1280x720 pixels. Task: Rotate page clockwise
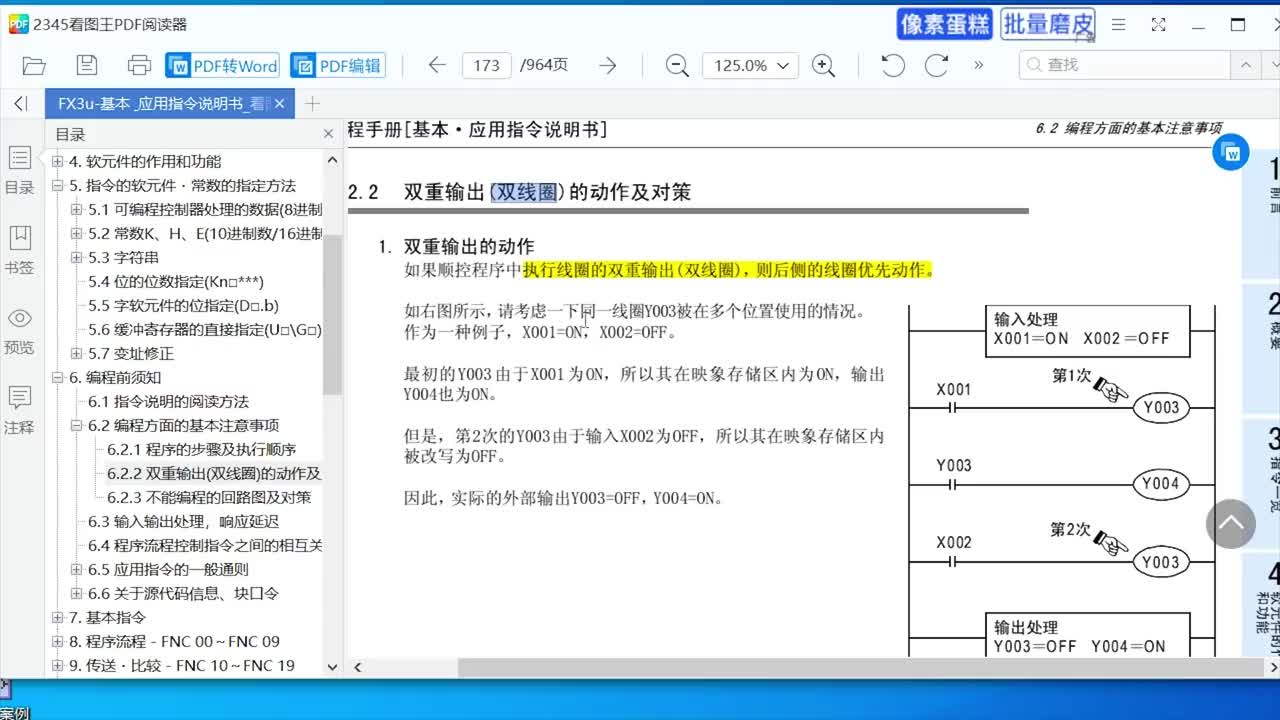(936, 66)
